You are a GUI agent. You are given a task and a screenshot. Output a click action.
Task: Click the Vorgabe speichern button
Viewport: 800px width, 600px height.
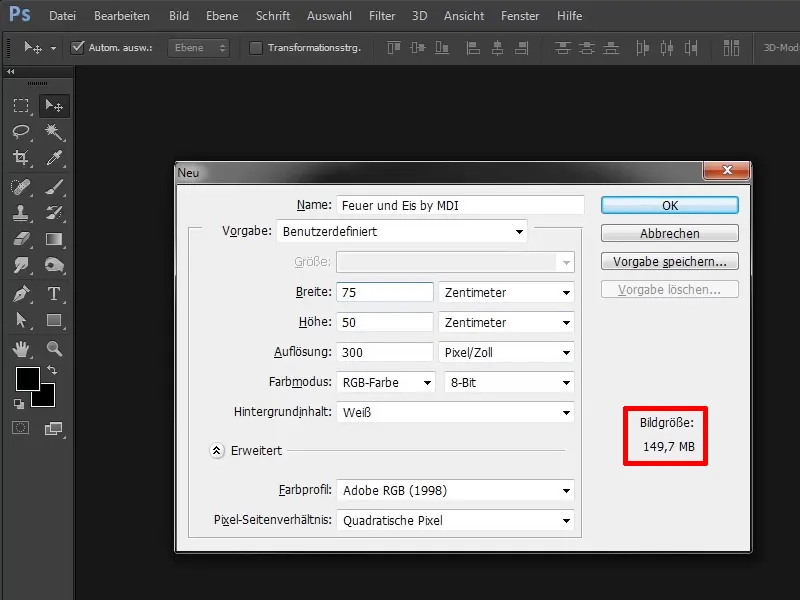coord(669,261)
